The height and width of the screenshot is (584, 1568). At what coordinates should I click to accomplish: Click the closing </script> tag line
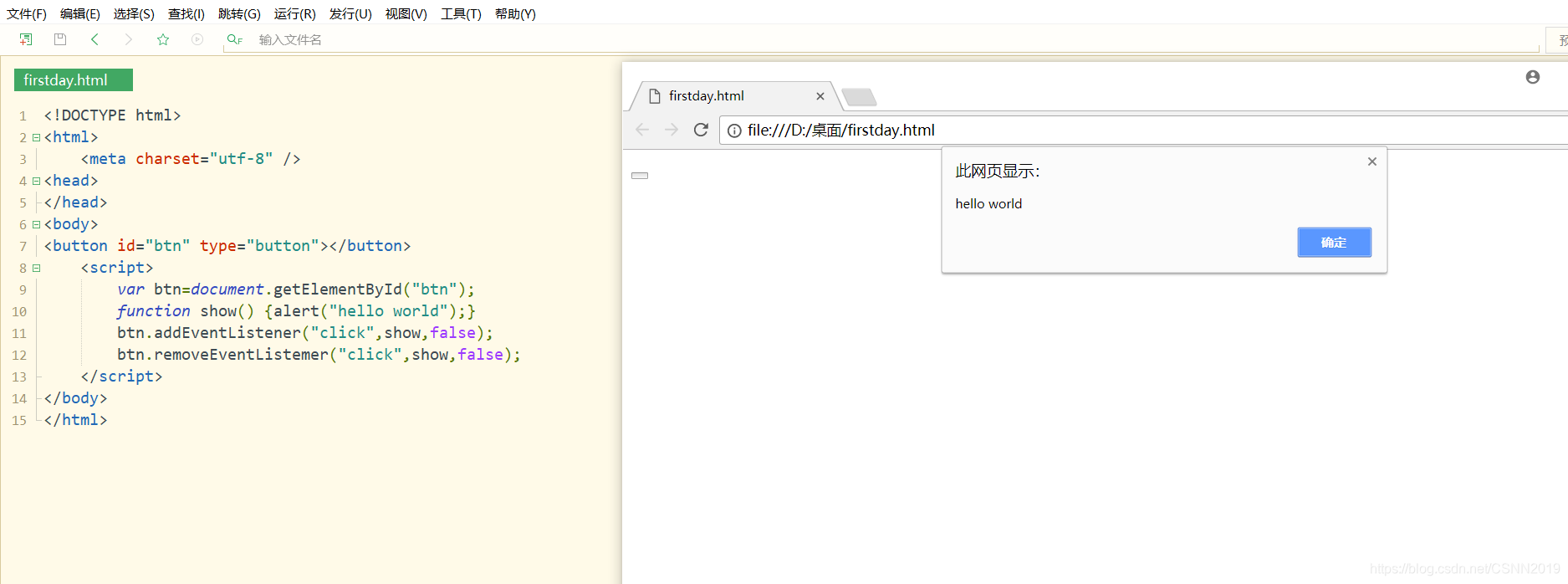(121, 377)
